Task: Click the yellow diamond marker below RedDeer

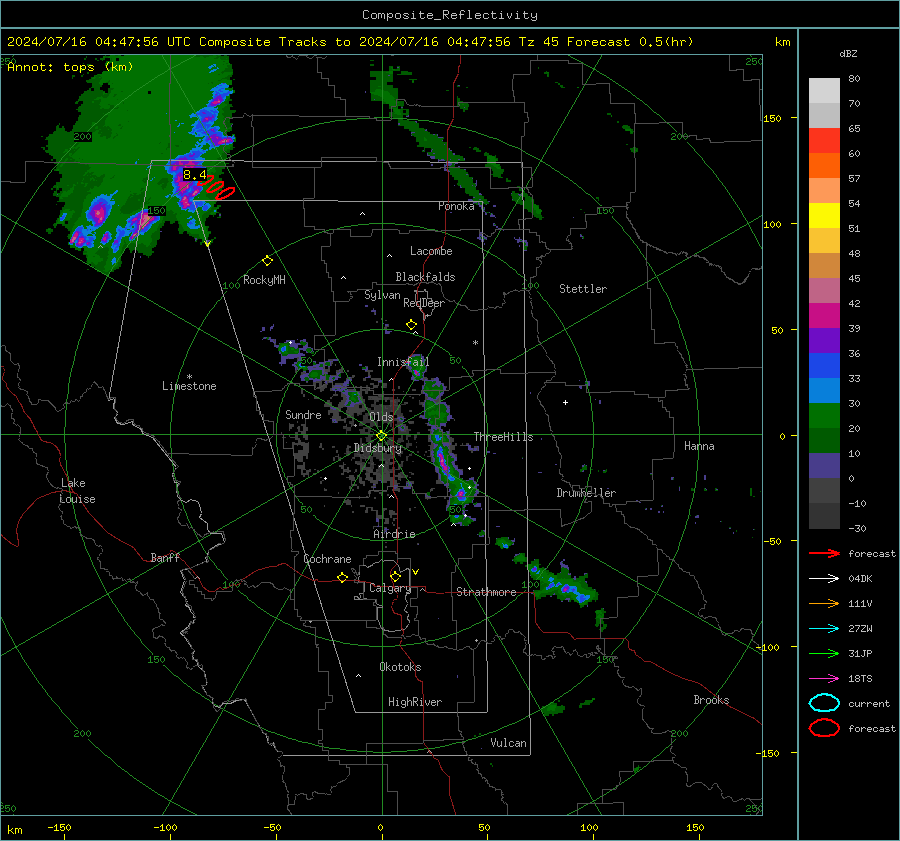Action: [x=411, y=325]
